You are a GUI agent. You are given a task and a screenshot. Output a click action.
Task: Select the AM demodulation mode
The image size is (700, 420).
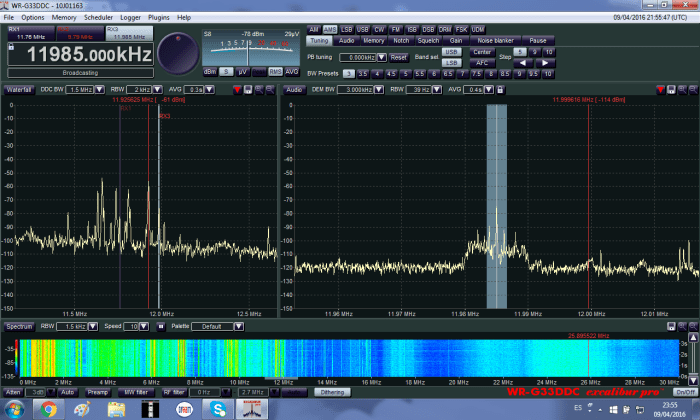coord(314,29)
